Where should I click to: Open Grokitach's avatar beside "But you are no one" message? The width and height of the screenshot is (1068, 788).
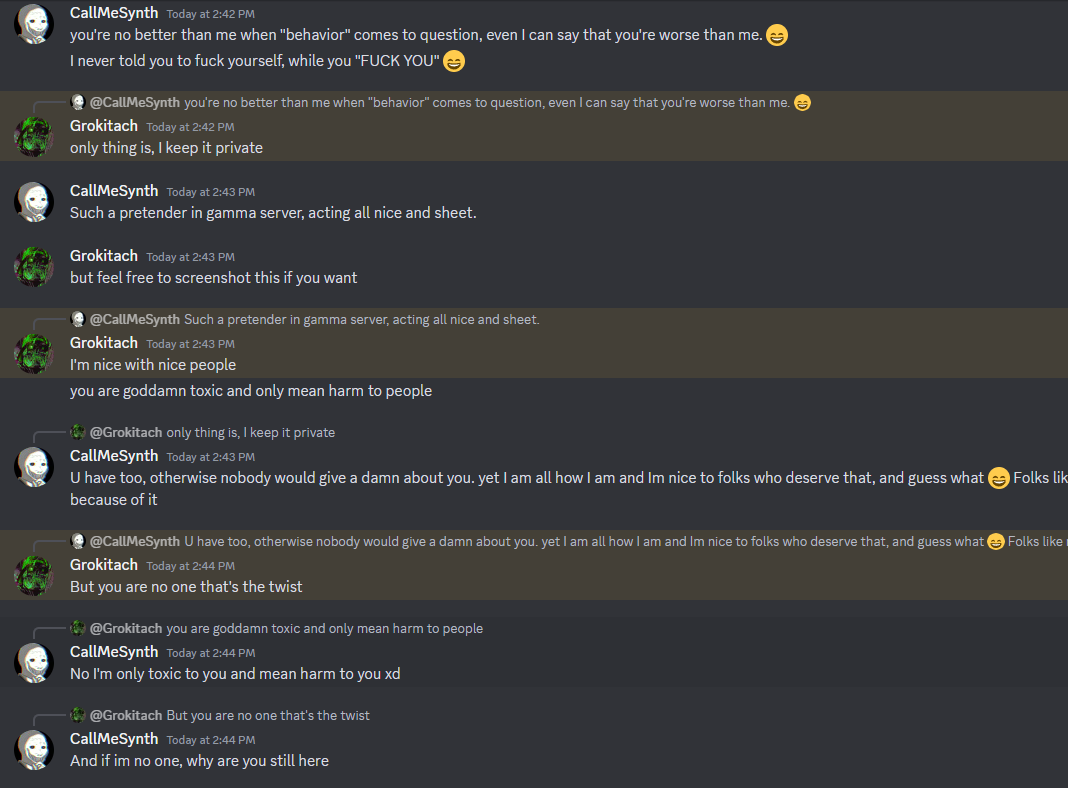(33, 575)
